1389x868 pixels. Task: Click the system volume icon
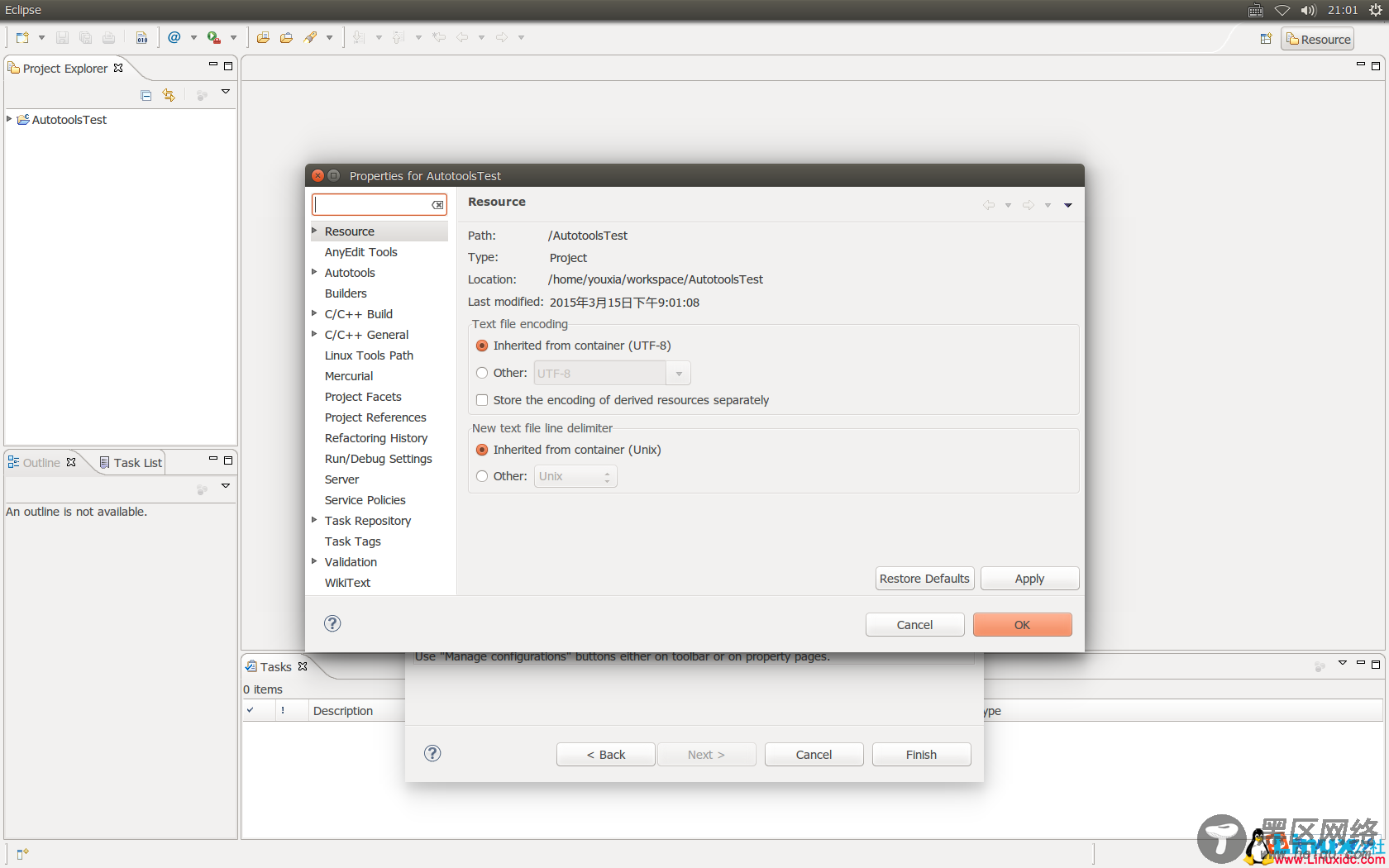pos(1308,11)
